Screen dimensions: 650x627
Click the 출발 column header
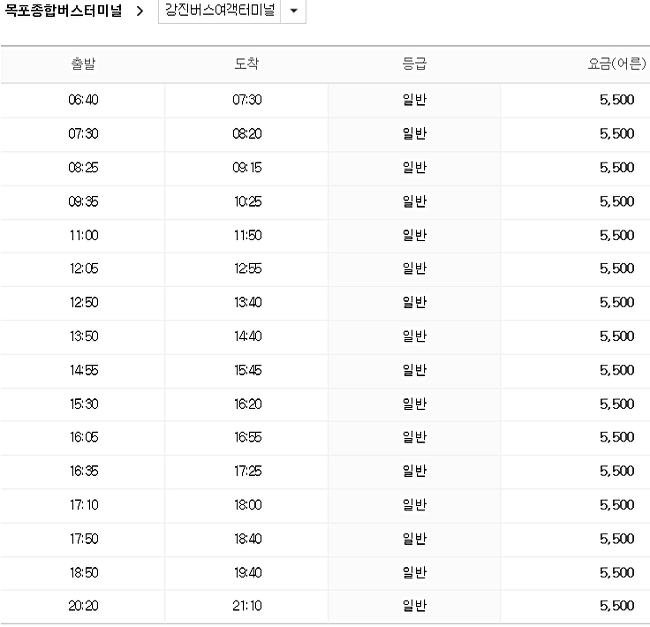point(83,64)
